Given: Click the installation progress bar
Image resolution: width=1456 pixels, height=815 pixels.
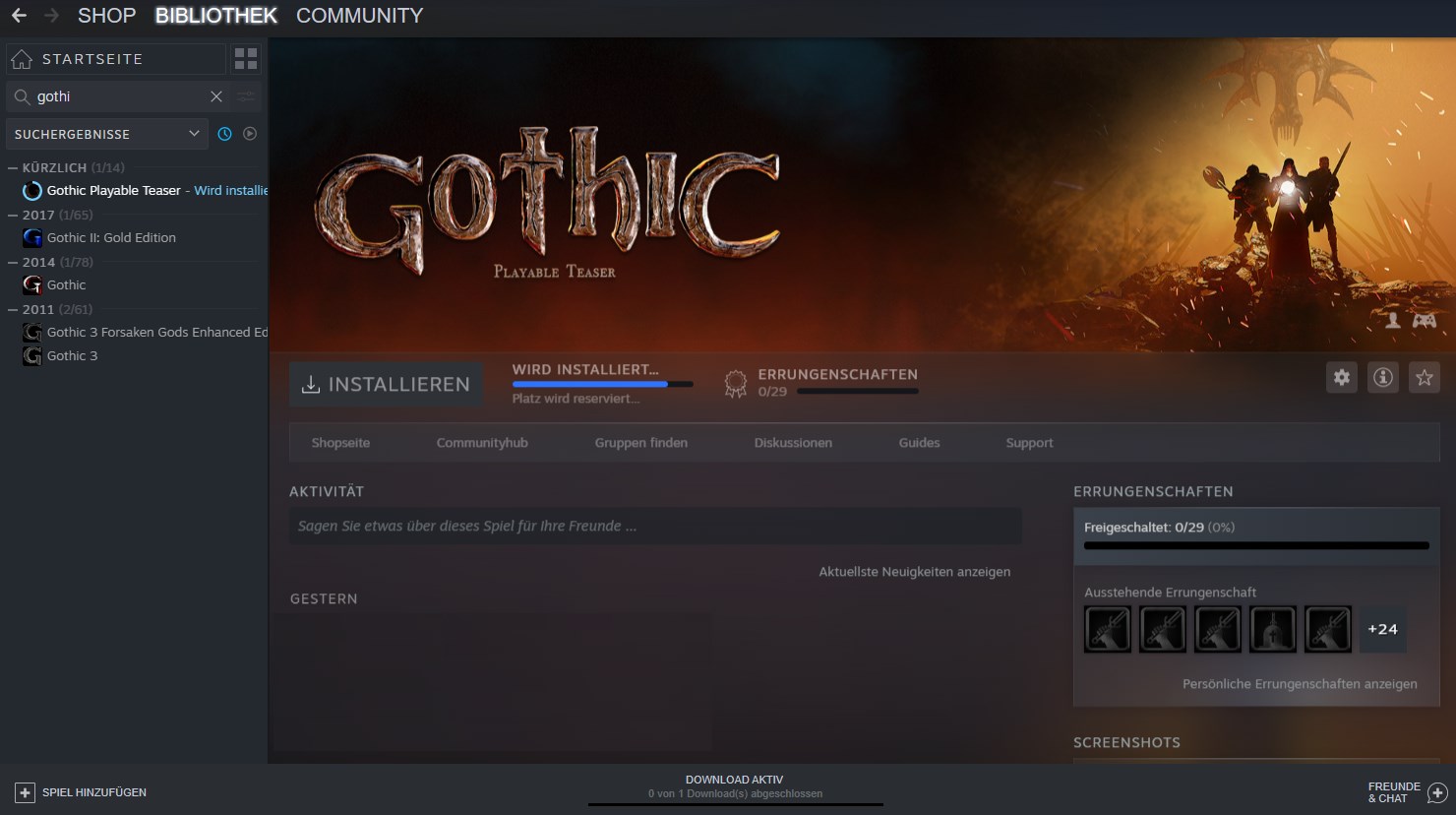Looking at the screenshot, I should tap(602, 384).
